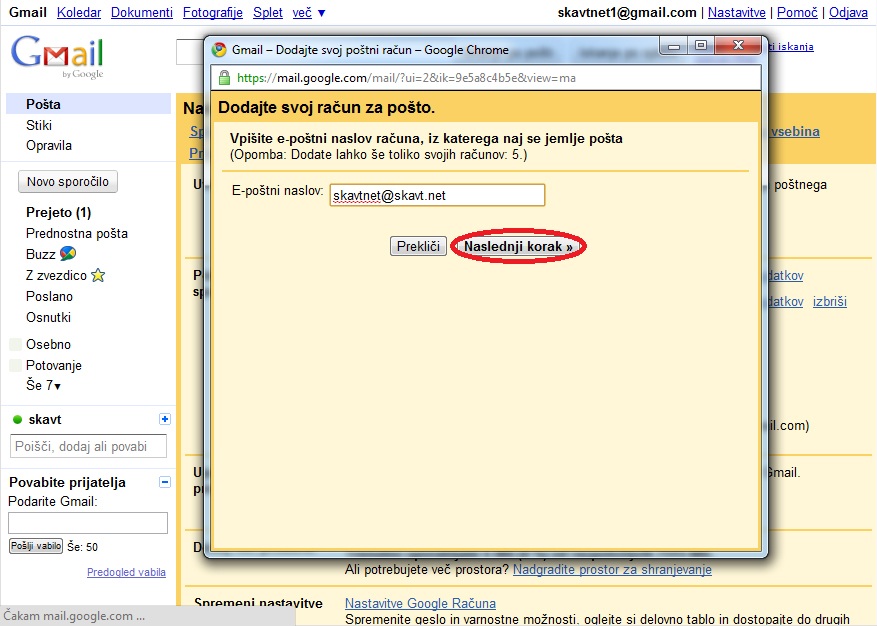Open Opravila in the left sidebar
This screenshot has height=626, width=877.
pos(49,145)
